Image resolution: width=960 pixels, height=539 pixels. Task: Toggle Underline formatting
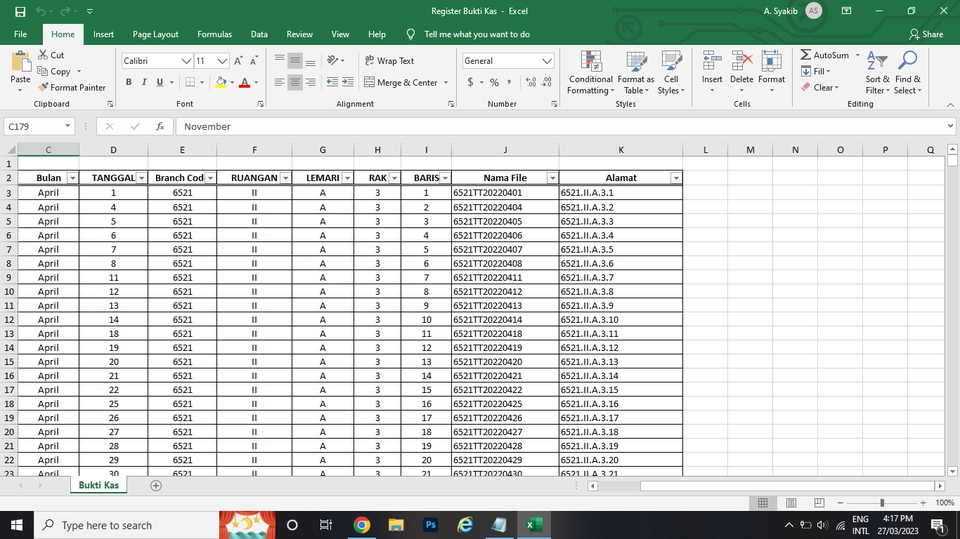[x=160, y=82]
